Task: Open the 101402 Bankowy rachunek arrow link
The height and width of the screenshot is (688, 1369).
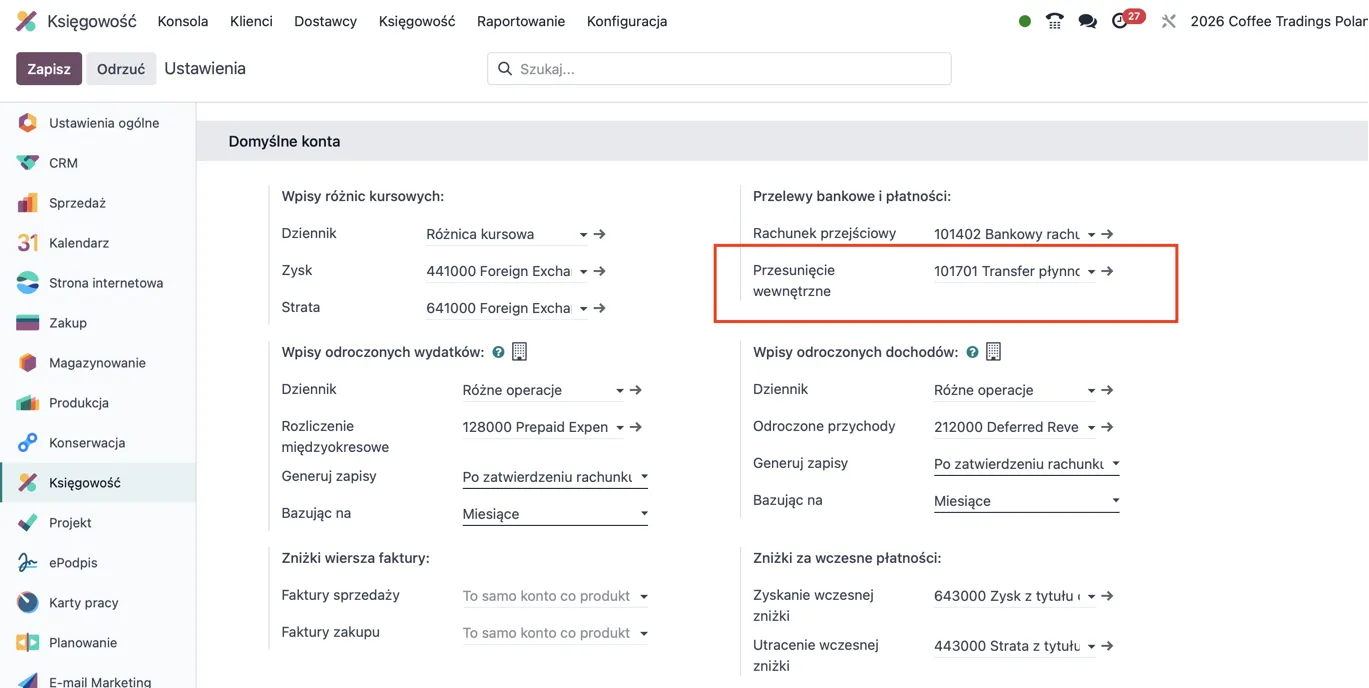Action: point(1108,234)
